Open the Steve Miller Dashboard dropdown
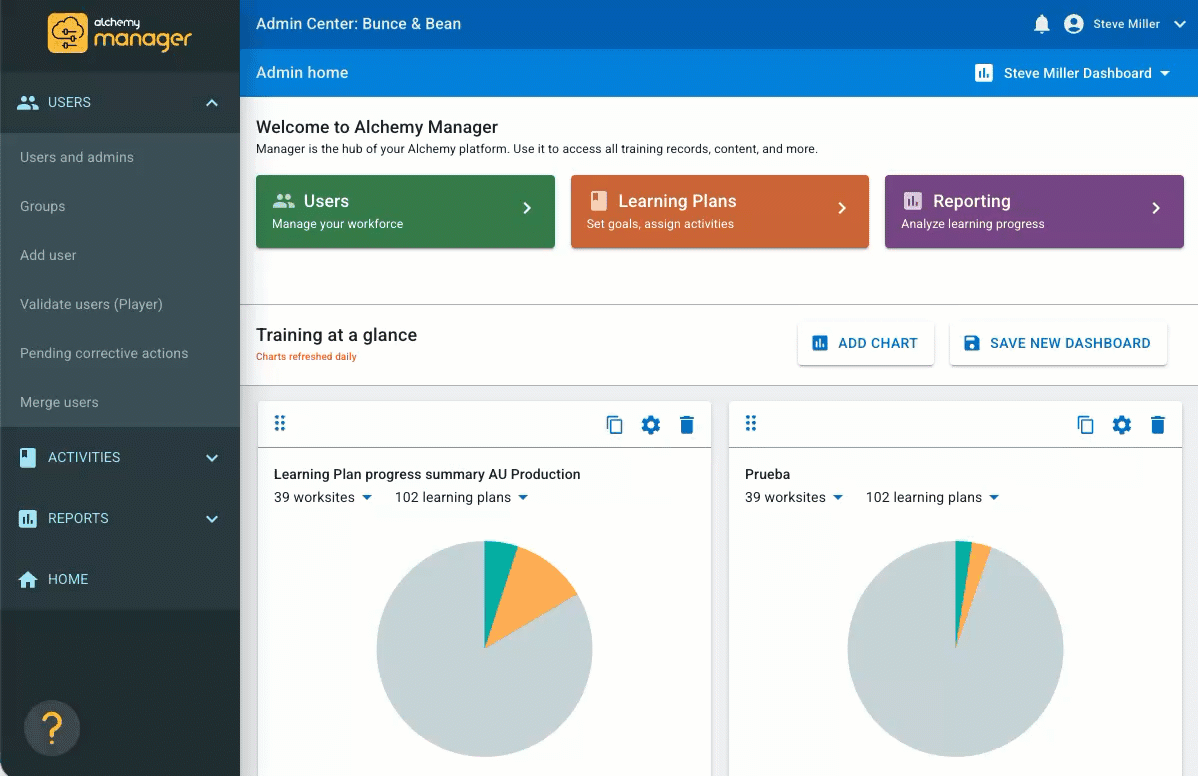The width and height of the screenshot is (1198, 776). (1073, 73)
